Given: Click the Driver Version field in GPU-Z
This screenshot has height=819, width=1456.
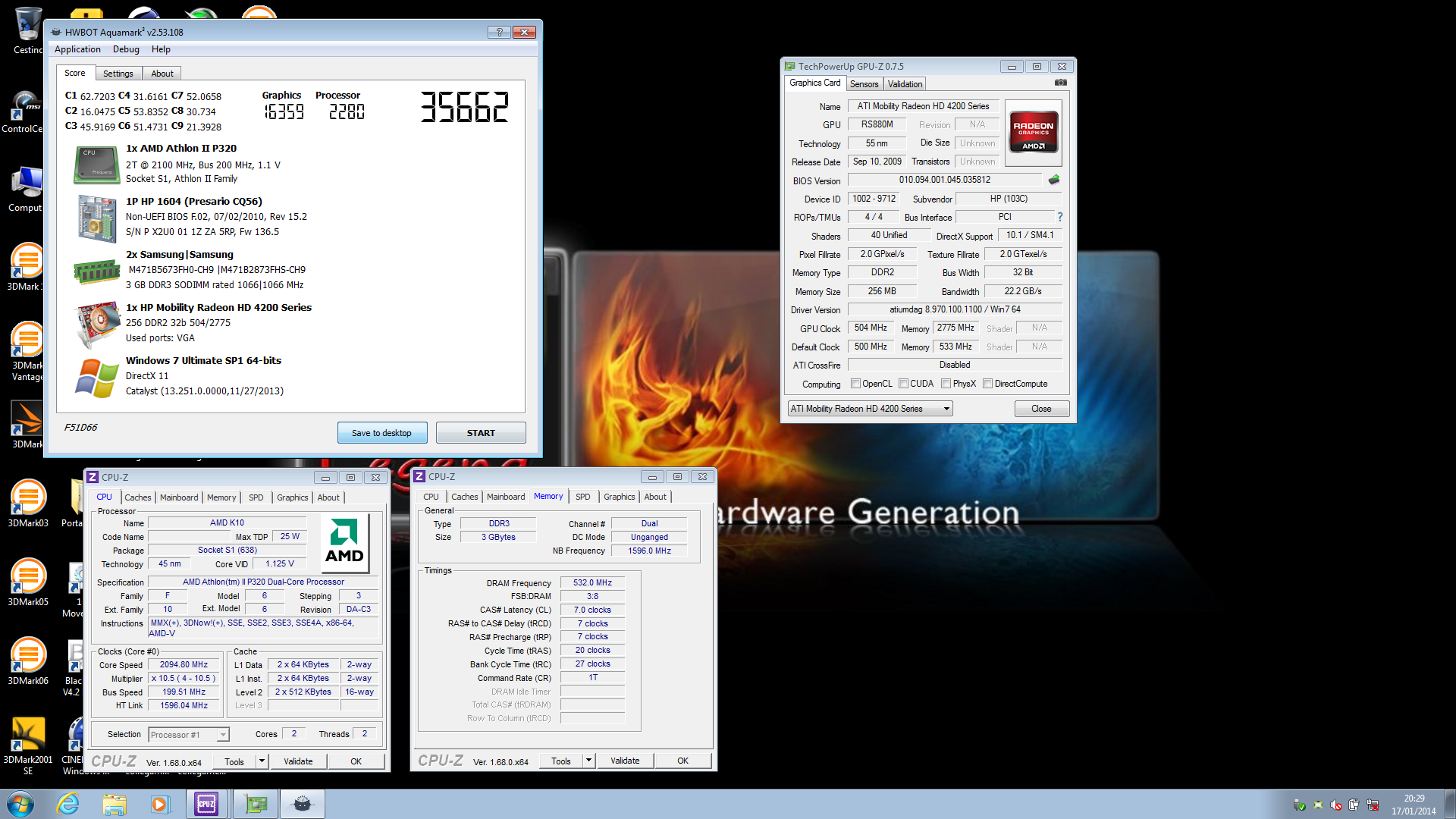Looking at the screenshot, I should coord(955,309).
